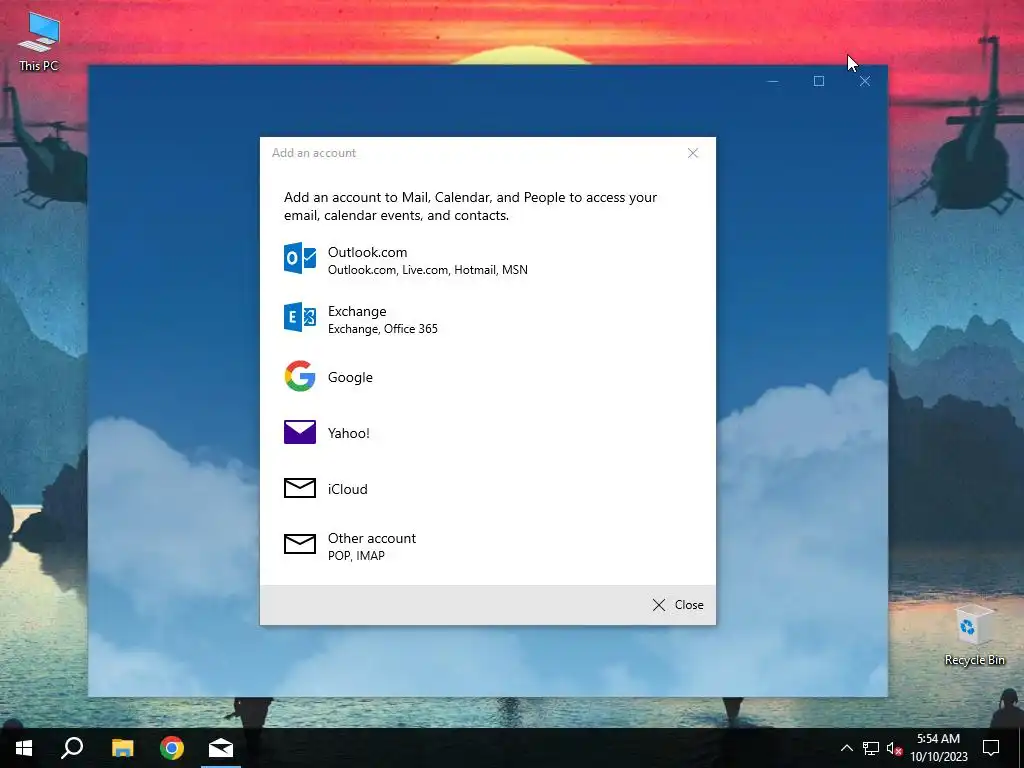Screen dimensions: 1024x768
Task: Open the Windows Start menu
Action: [24, 748]
